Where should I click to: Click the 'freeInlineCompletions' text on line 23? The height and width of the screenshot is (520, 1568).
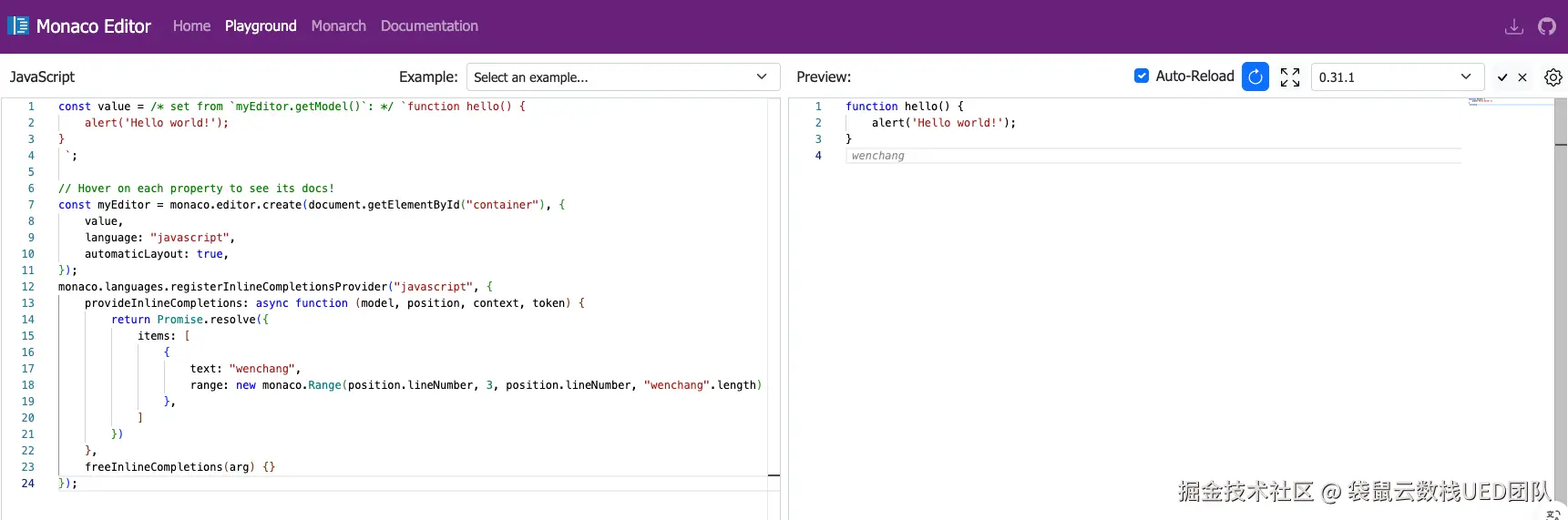pyautogui.click(x=154, y=467)
